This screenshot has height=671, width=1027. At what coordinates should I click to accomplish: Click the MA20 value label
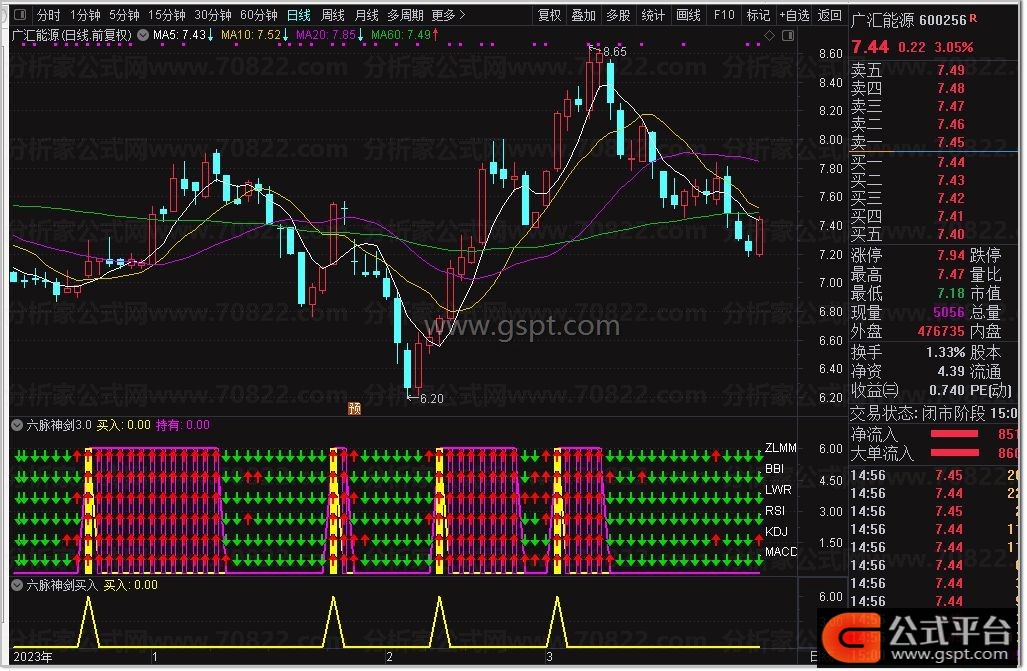(330, 35)
